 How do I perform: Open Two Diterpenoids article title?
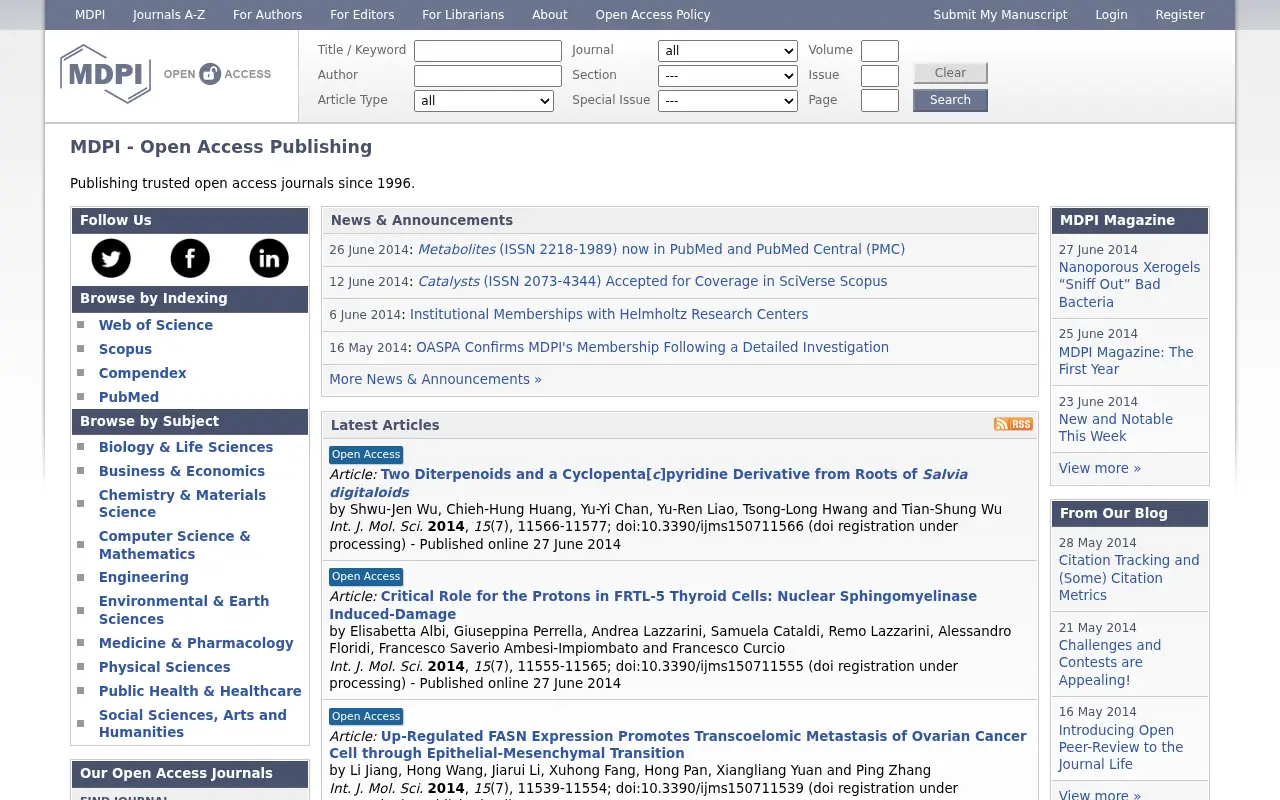(649, 483)
